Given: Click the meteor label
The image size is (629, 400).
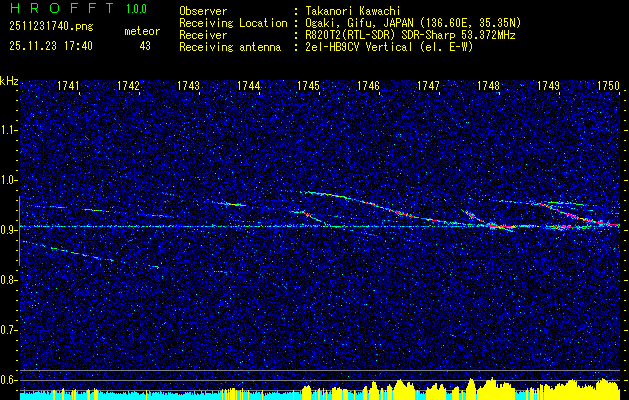Looking at the screenshot, I should tap(142, 31).
